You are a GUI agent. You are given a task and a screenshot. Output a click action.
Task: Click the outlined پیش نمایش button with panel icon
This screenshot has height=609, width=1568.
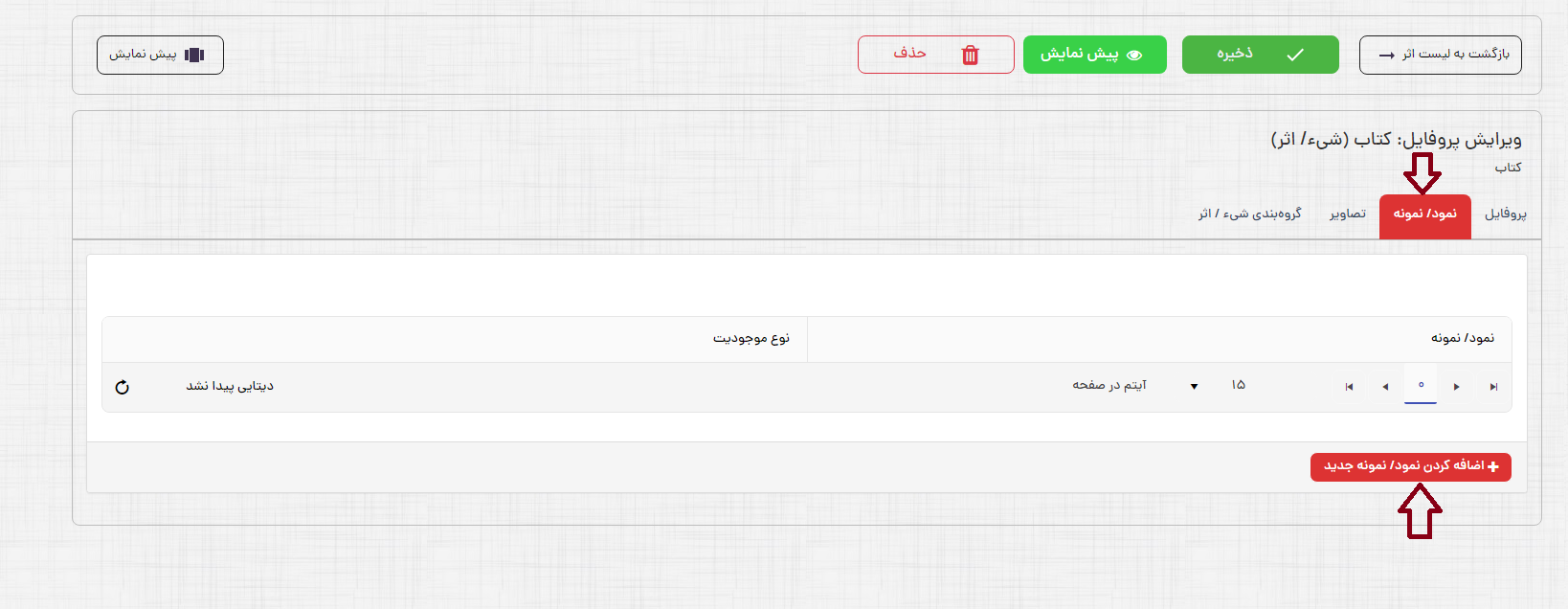[160, 55]
